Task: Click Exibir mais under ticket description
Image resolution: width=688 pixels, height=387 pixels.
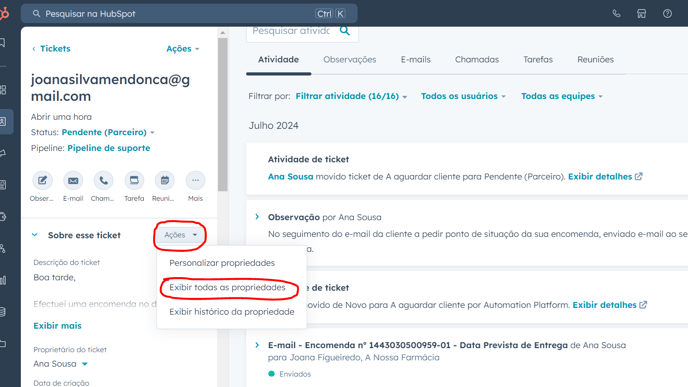Action: [x=57, y=326]
